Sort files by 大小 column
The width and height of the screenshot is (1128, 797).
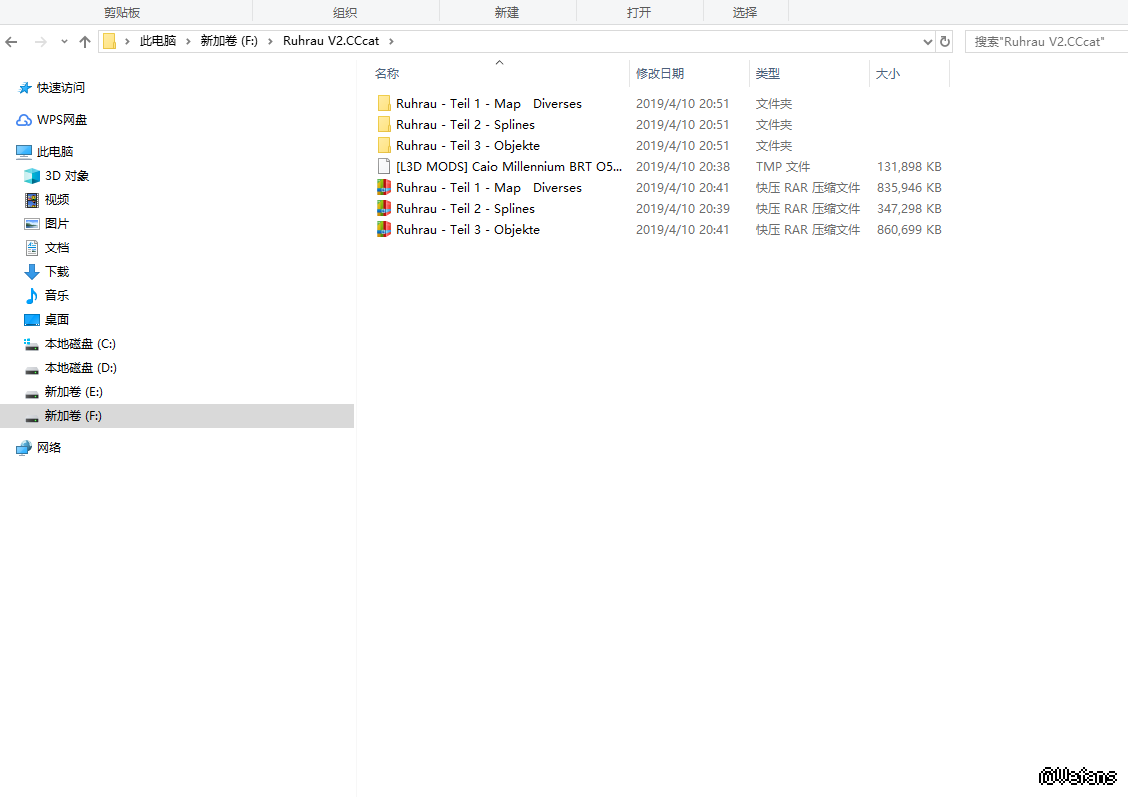coord(888,73)
